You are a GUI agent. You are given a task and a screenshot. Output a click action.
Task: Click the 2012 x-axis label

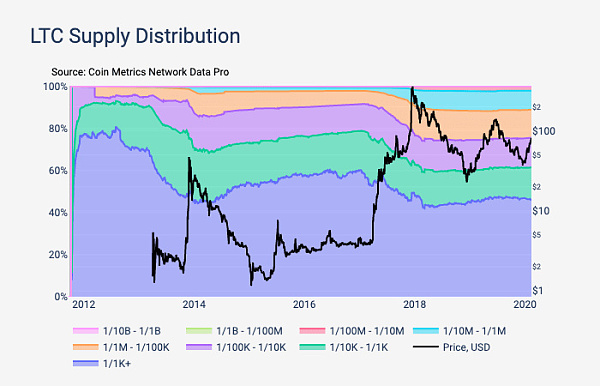84,305
